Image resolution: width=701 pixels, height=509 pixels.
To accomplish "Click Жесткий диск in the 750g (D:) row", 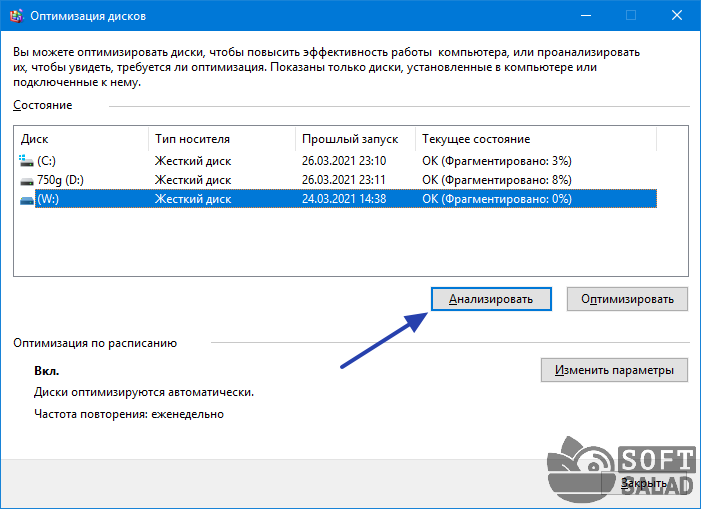I will pos(193,180).
